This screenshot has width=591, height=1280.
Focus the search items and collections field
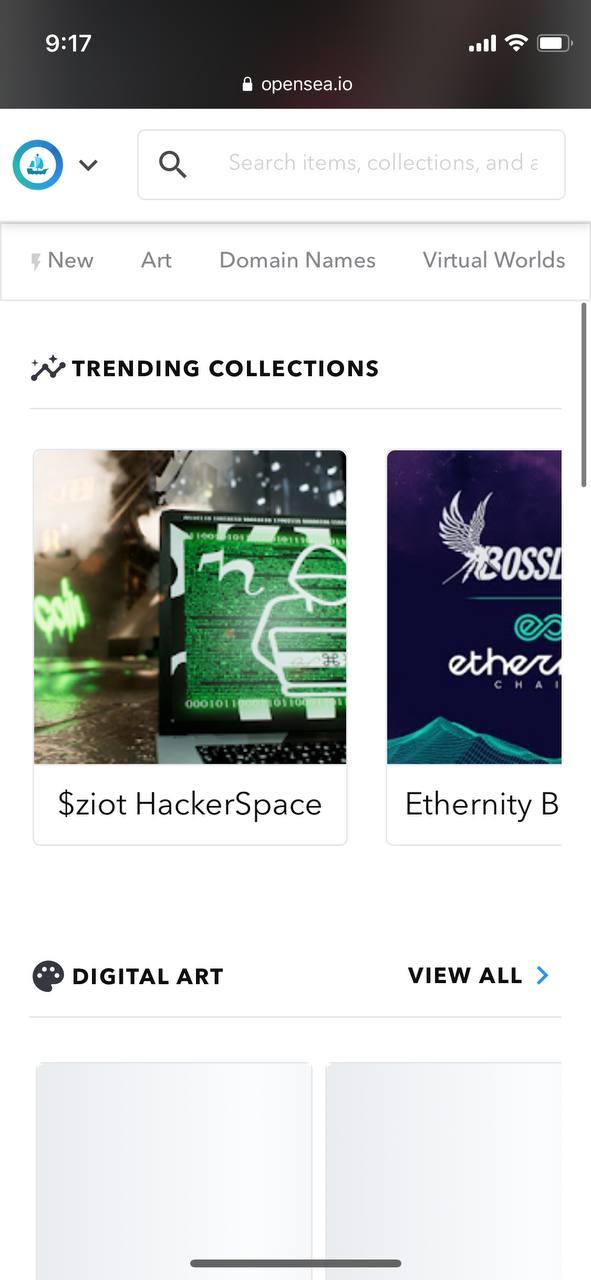pyautogui.click(x=351, y=164)
